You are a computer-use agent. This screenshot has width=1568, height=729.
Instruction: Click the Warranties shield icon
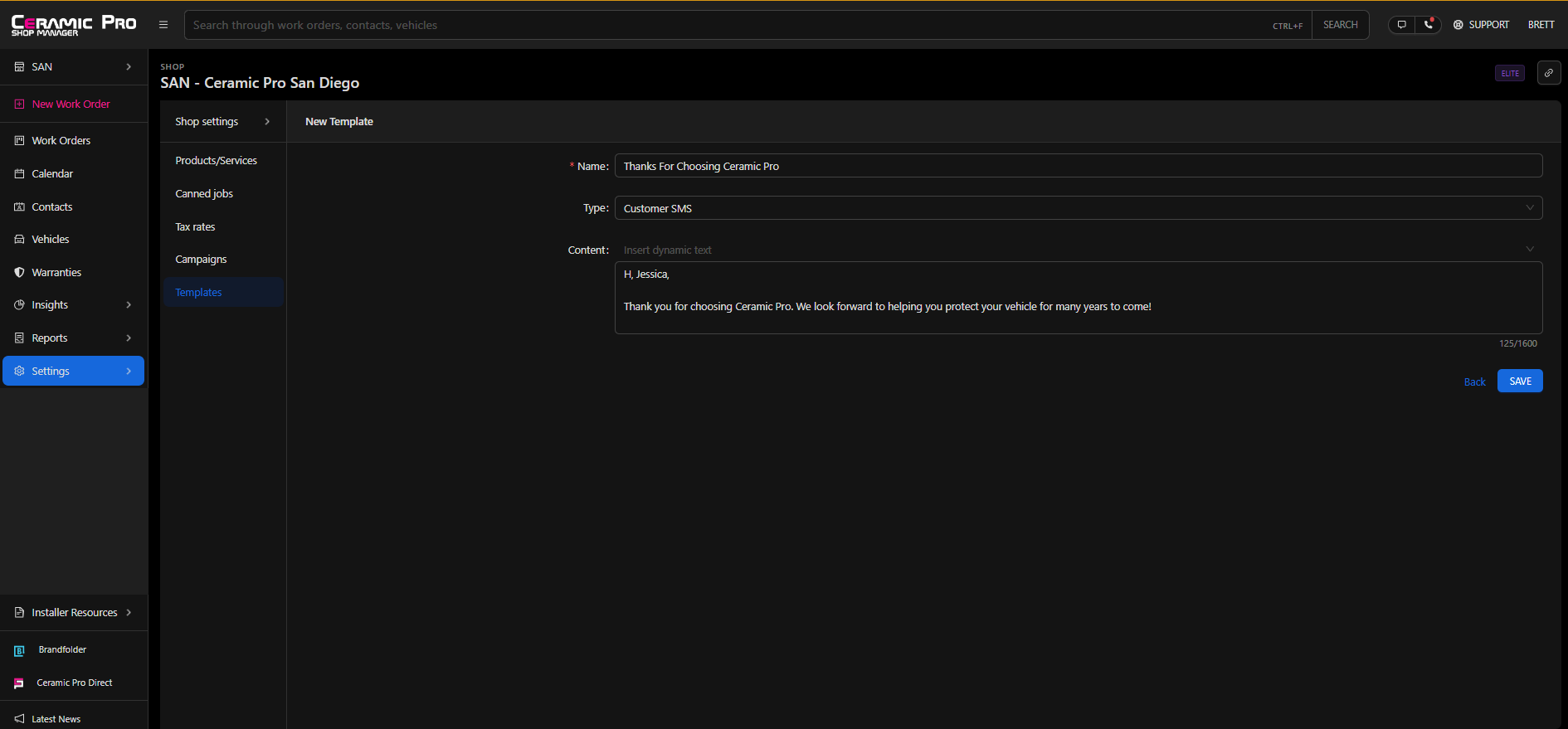(x=19, y=273)
